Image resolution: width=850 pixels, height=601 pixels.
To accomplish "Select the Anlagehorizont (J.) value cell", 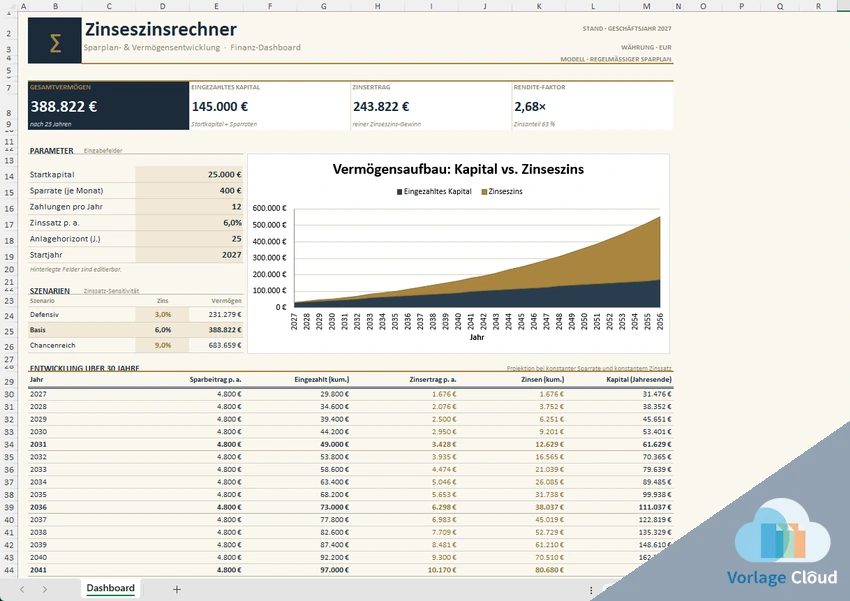I will (189, 238).
